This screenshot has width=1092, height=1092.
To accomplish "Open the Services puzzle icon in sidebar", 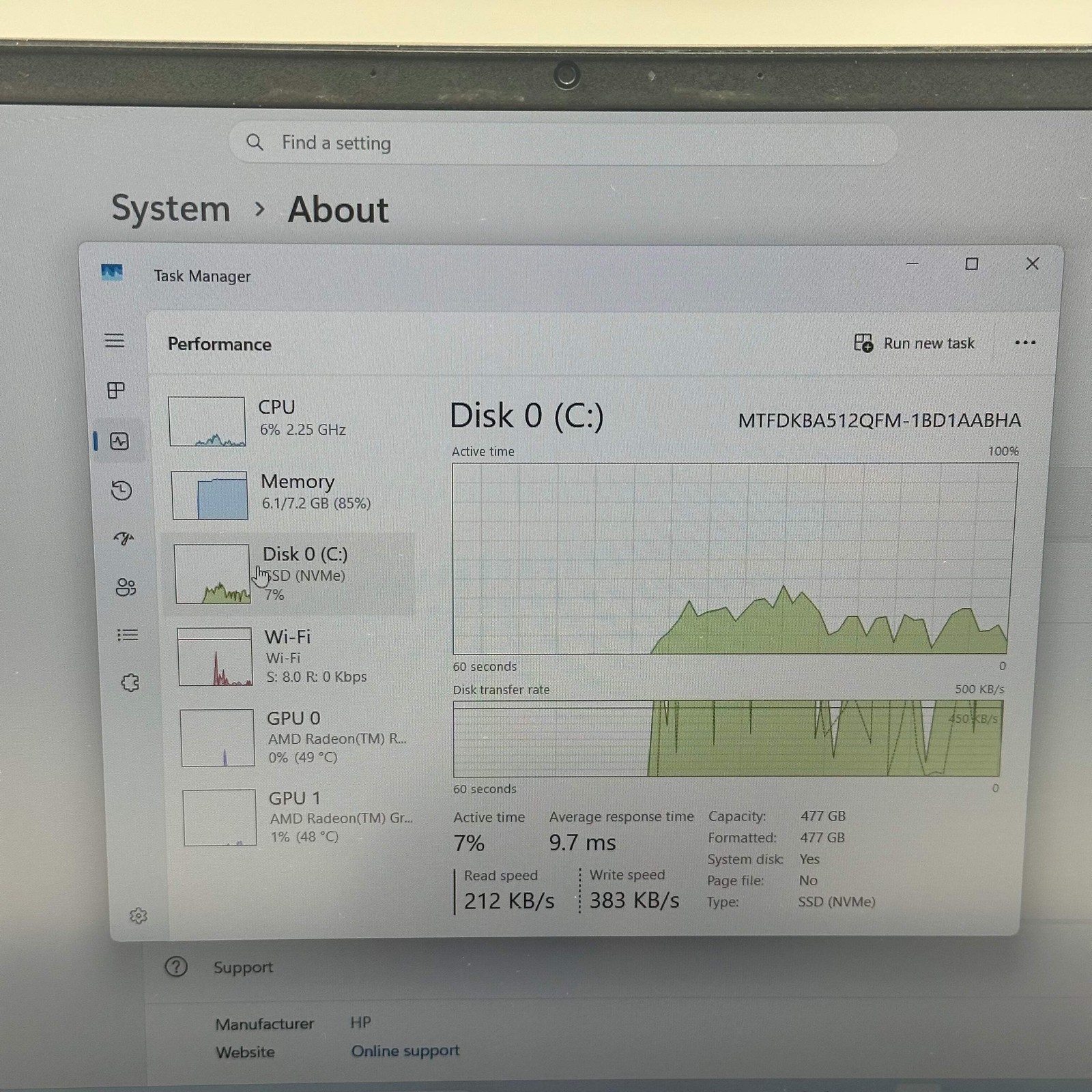I will coord(130,682).
